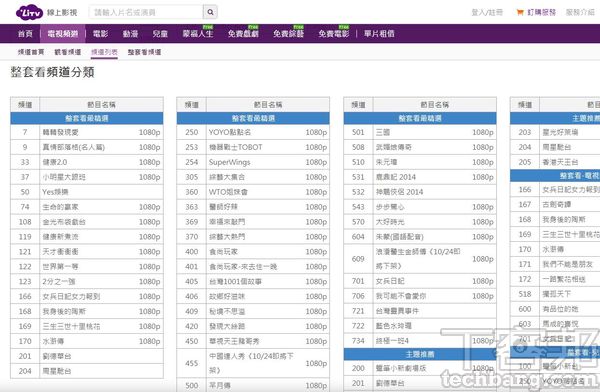Click channel 363 醫師好辣 entry

point(253,207)
